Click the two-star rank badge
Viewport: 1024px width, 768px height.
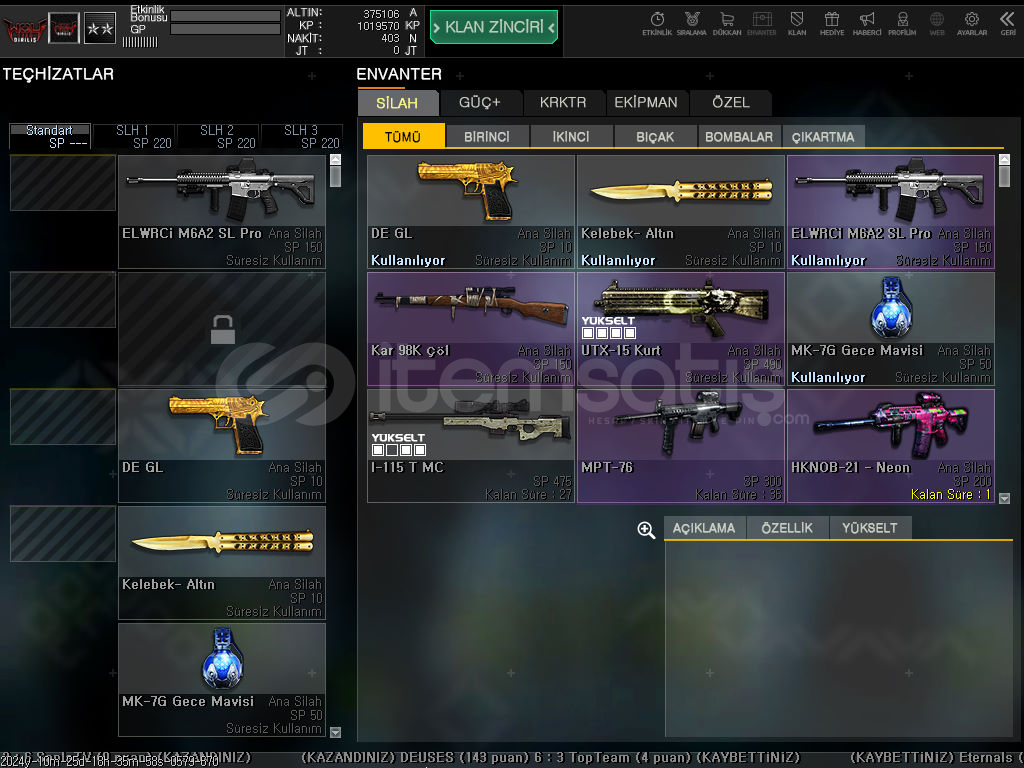click(x=100, y=28)
